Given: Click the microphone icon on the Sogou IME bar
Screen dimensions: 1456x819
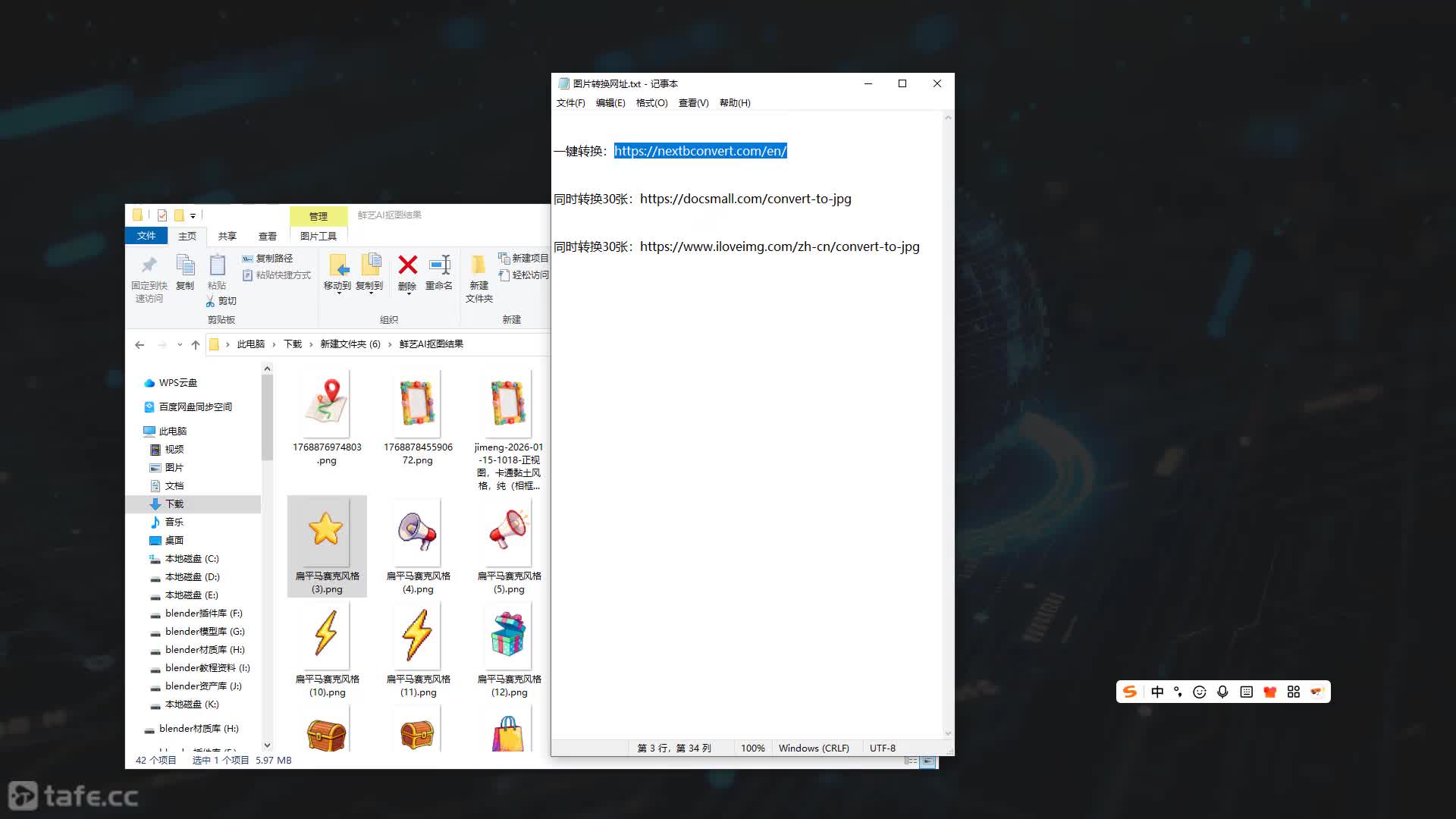Looking at the screenshot, I should (1222, 692).
